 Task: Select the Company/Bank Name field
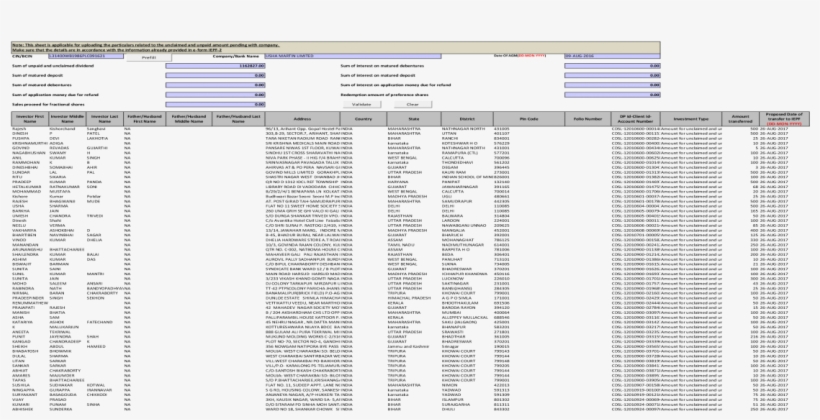click(x=352, y=56)
